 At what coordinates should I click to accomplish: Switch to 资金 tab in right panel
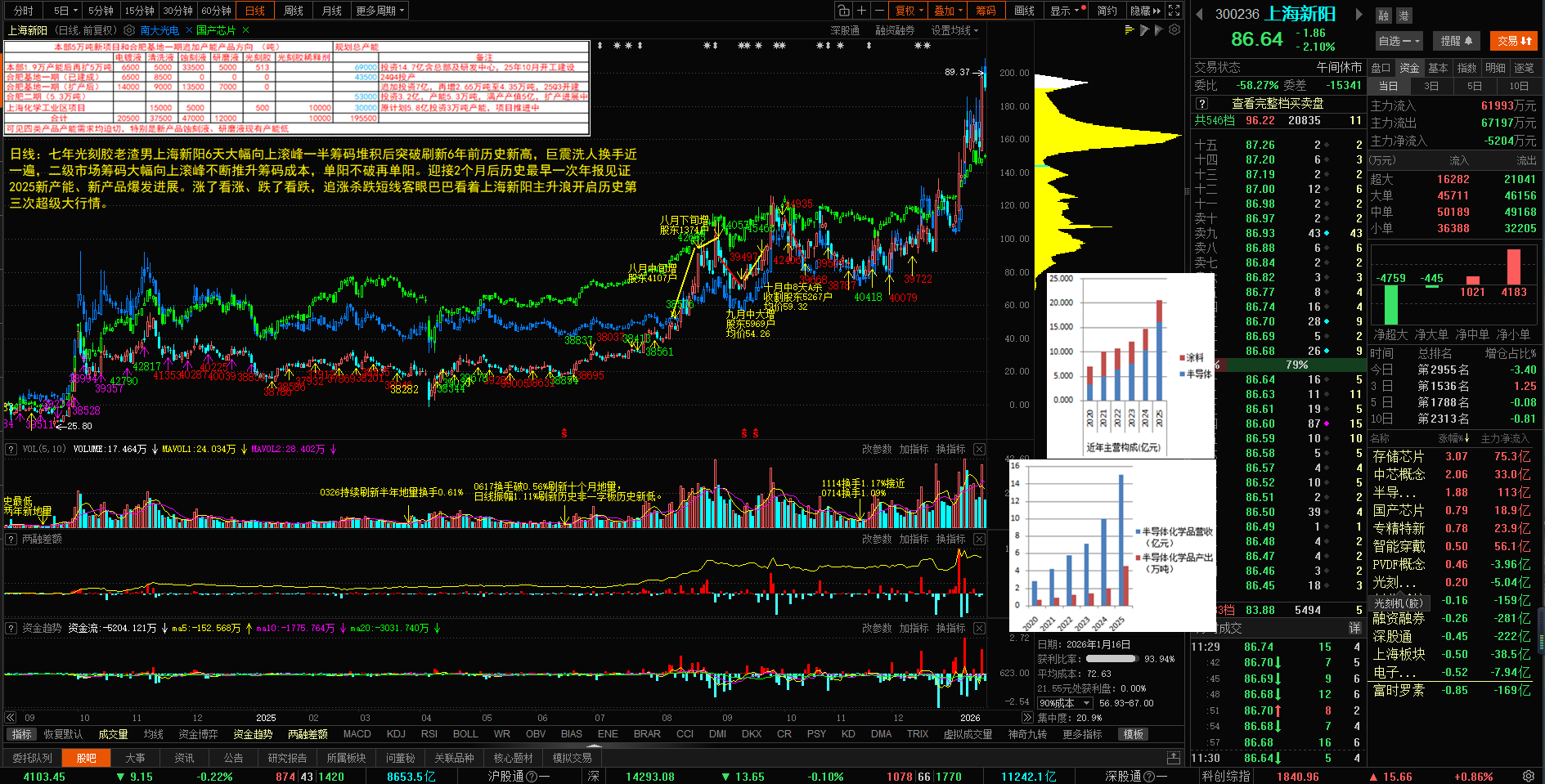(x=1409, y=68)
